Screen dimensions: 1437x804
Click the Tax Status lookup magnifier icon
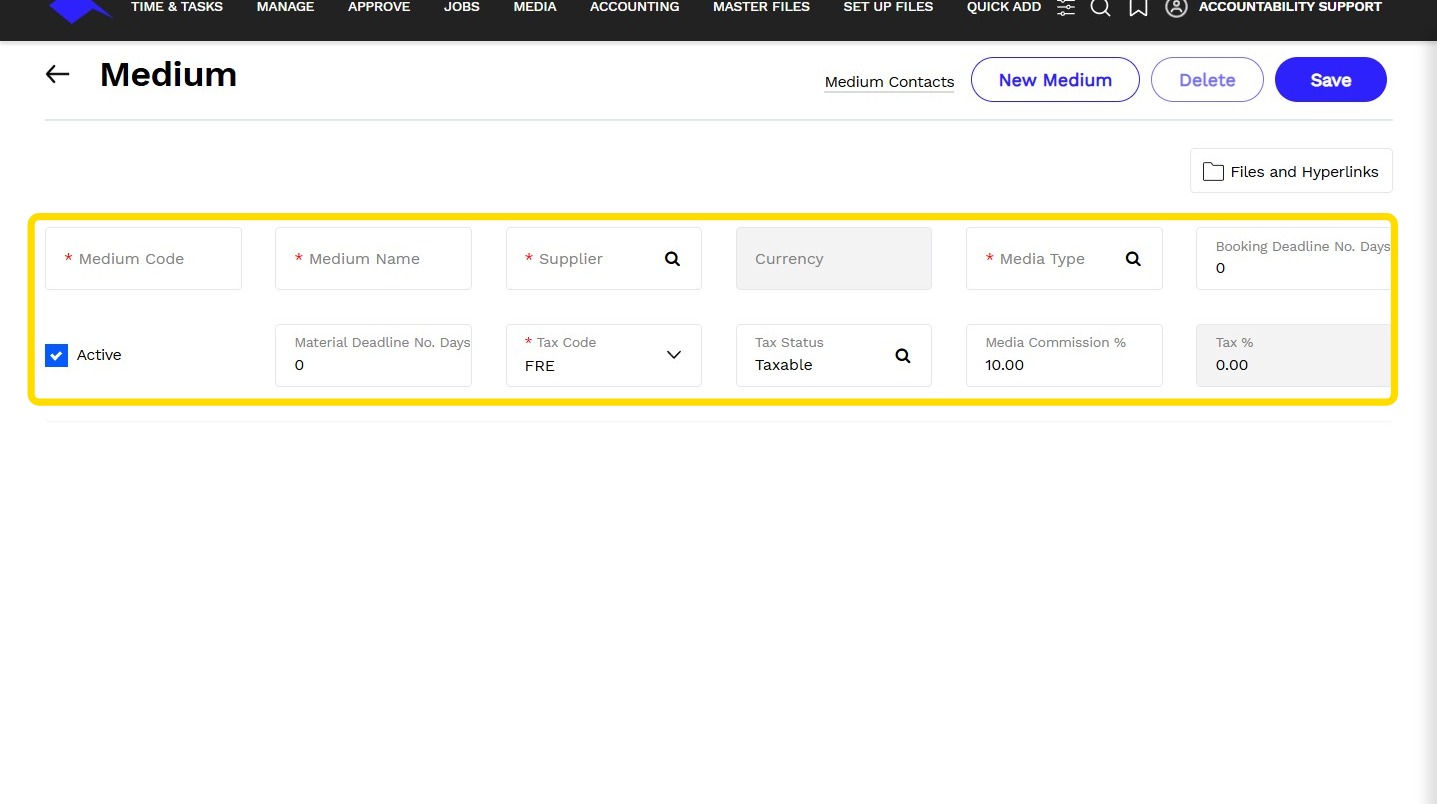[x=903, y=355]
